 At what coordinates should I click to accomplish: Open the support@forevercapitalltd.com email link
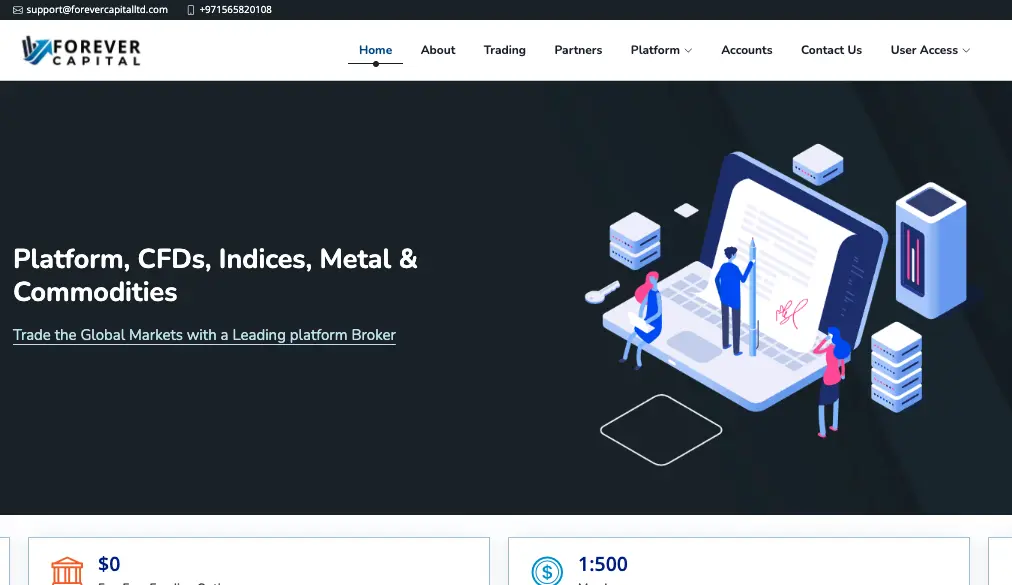coord(97,10)
